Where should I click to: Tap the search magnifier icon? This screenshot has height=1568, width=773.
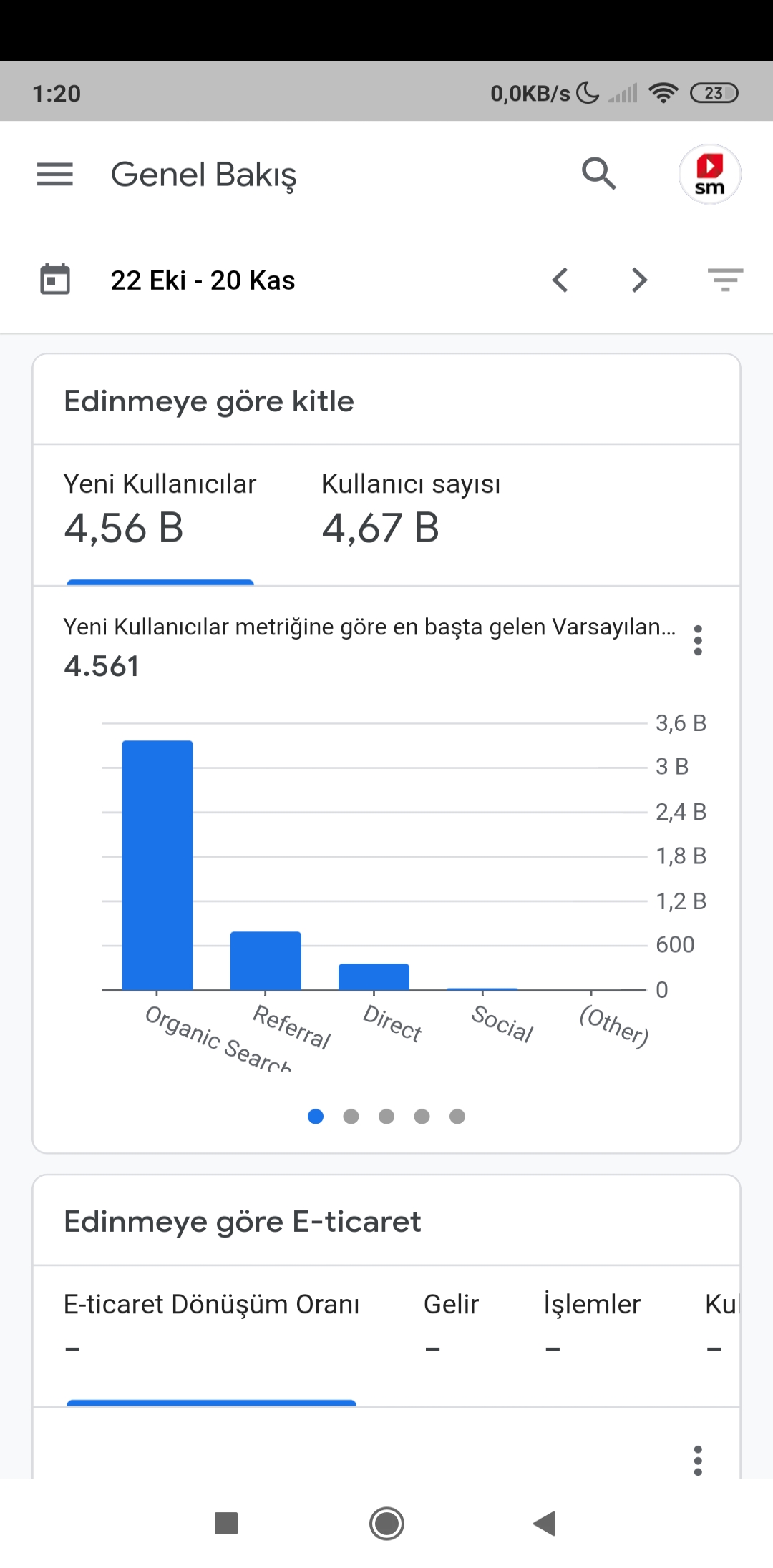point(598,174)
